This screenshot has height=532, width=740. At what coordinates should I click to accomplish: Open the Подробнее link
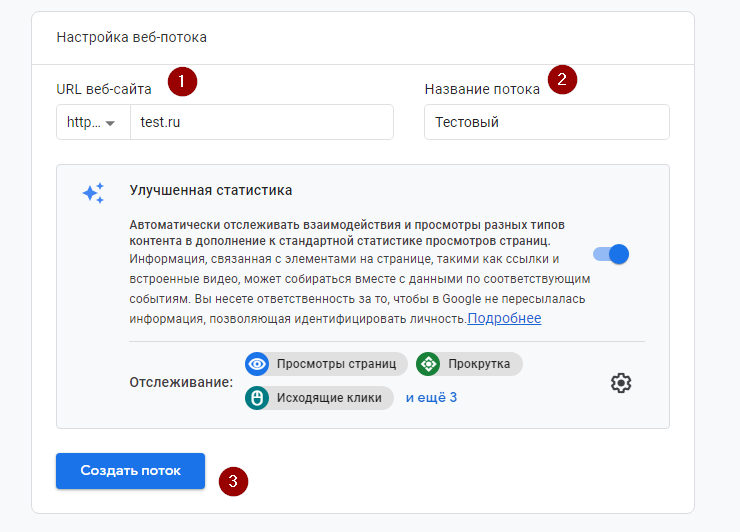click(x=504, y=318)
